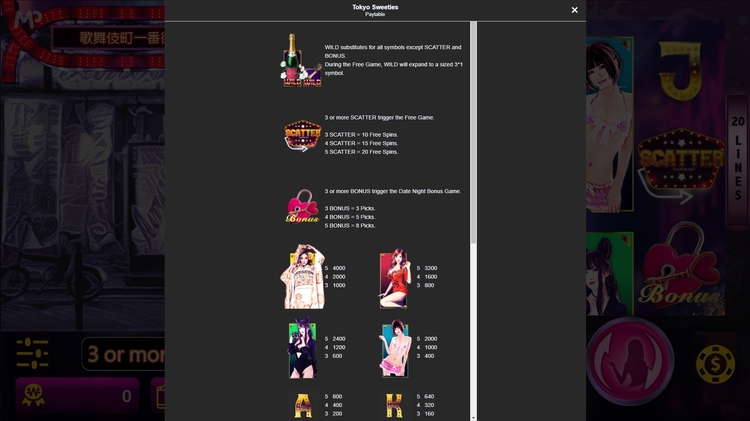Click the WILD substitutes description text
The image size is (750, 421).
393,47
